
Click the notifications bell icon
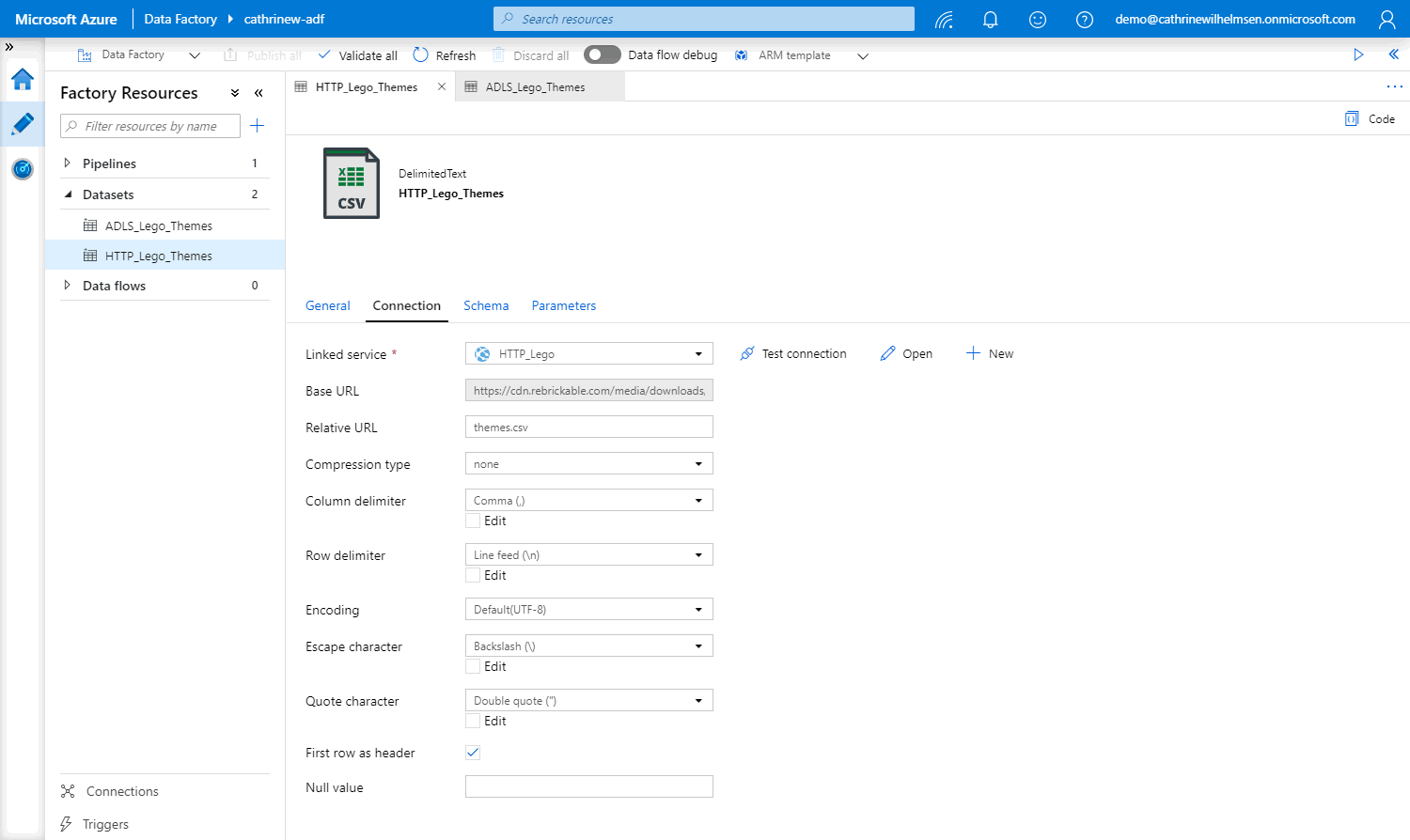pos(990,20)
